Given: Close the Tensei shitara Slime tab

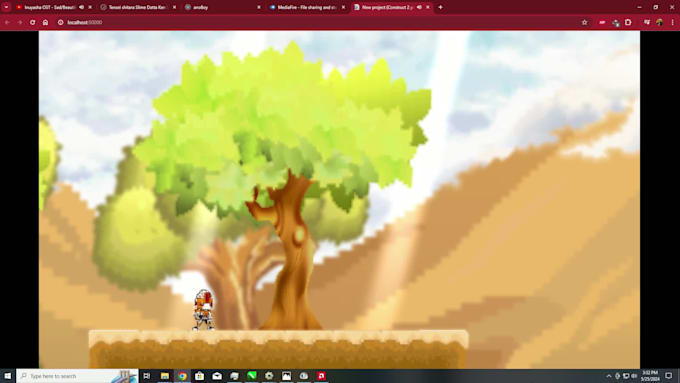Looking at the screenshot, I should [174, 7].
